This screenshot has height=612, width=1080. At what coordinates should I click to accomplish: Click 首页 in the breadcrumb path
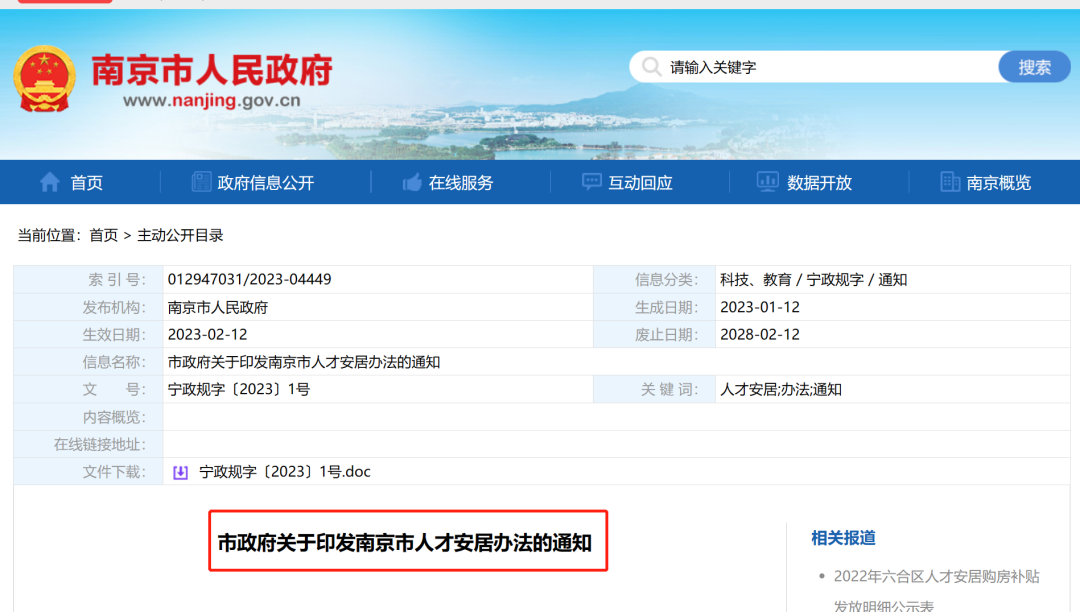tap(103, 236)
